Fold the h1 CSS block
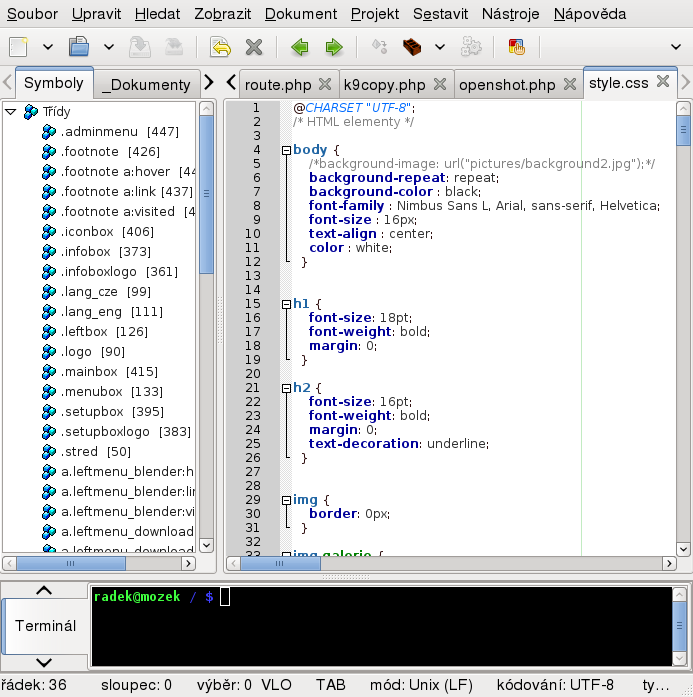The image size is (693, 697). coord(286,304)
